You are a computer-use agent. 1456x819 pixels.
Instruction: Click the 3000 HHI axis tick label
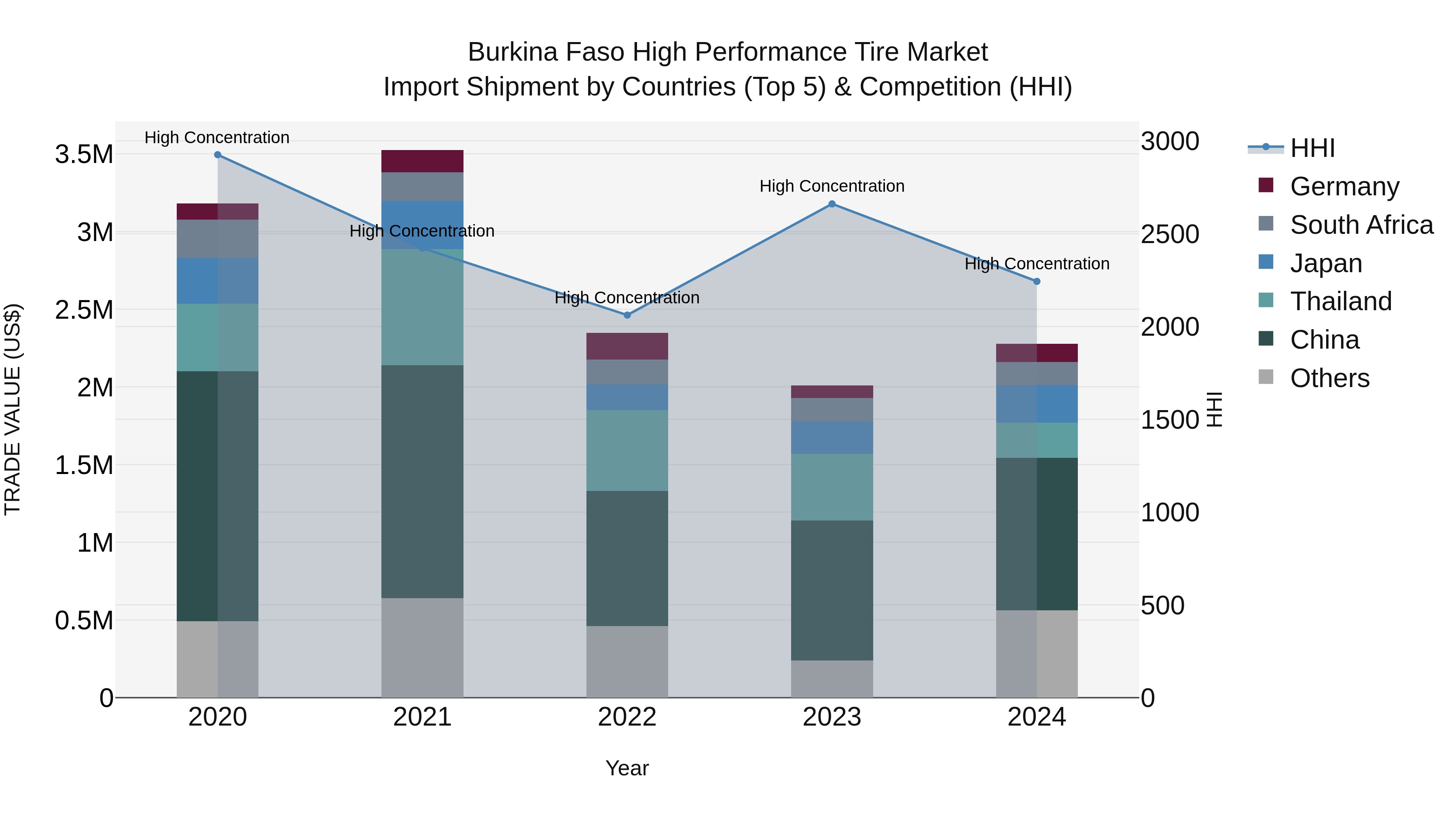coord(1170,141)
